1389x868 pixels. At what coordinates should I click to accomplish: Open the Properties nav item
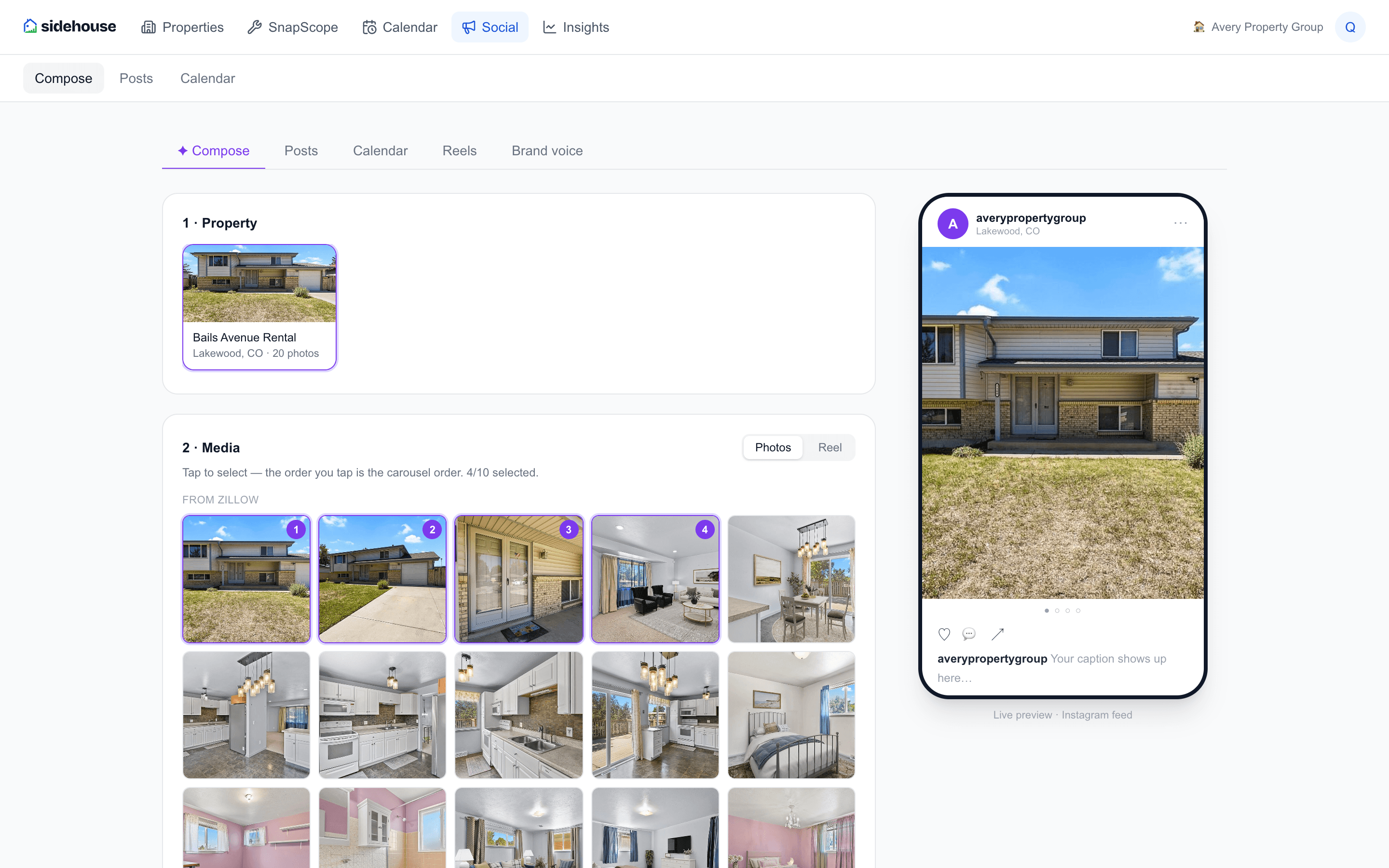pyautogui.click(x=182, y=27)
